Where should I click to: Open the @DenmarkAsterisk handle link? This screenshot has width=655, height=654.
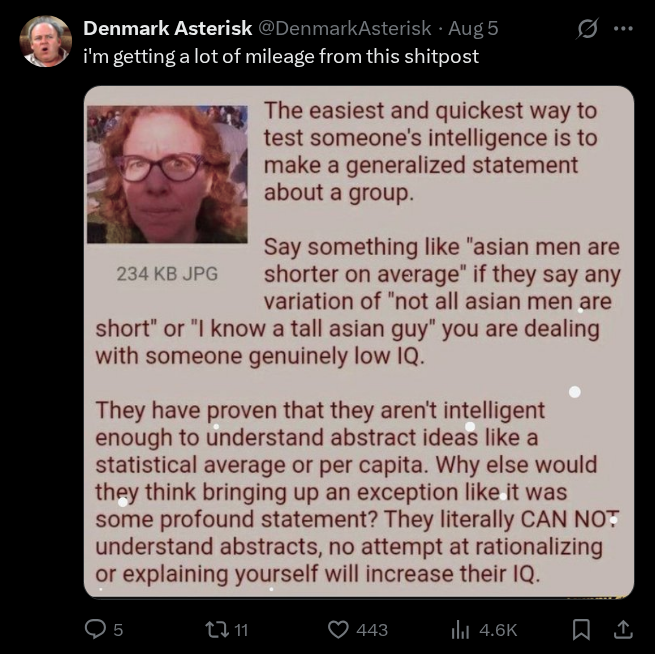345,28
